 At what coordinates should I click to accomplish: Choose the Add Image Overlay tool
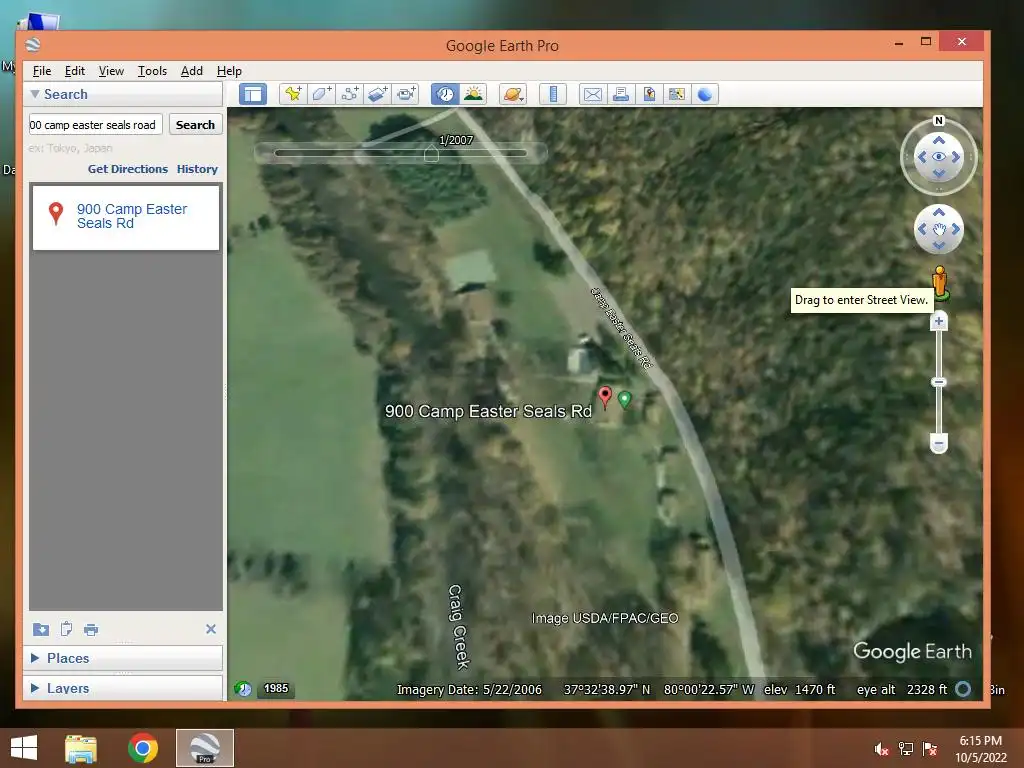coord(378,94)
